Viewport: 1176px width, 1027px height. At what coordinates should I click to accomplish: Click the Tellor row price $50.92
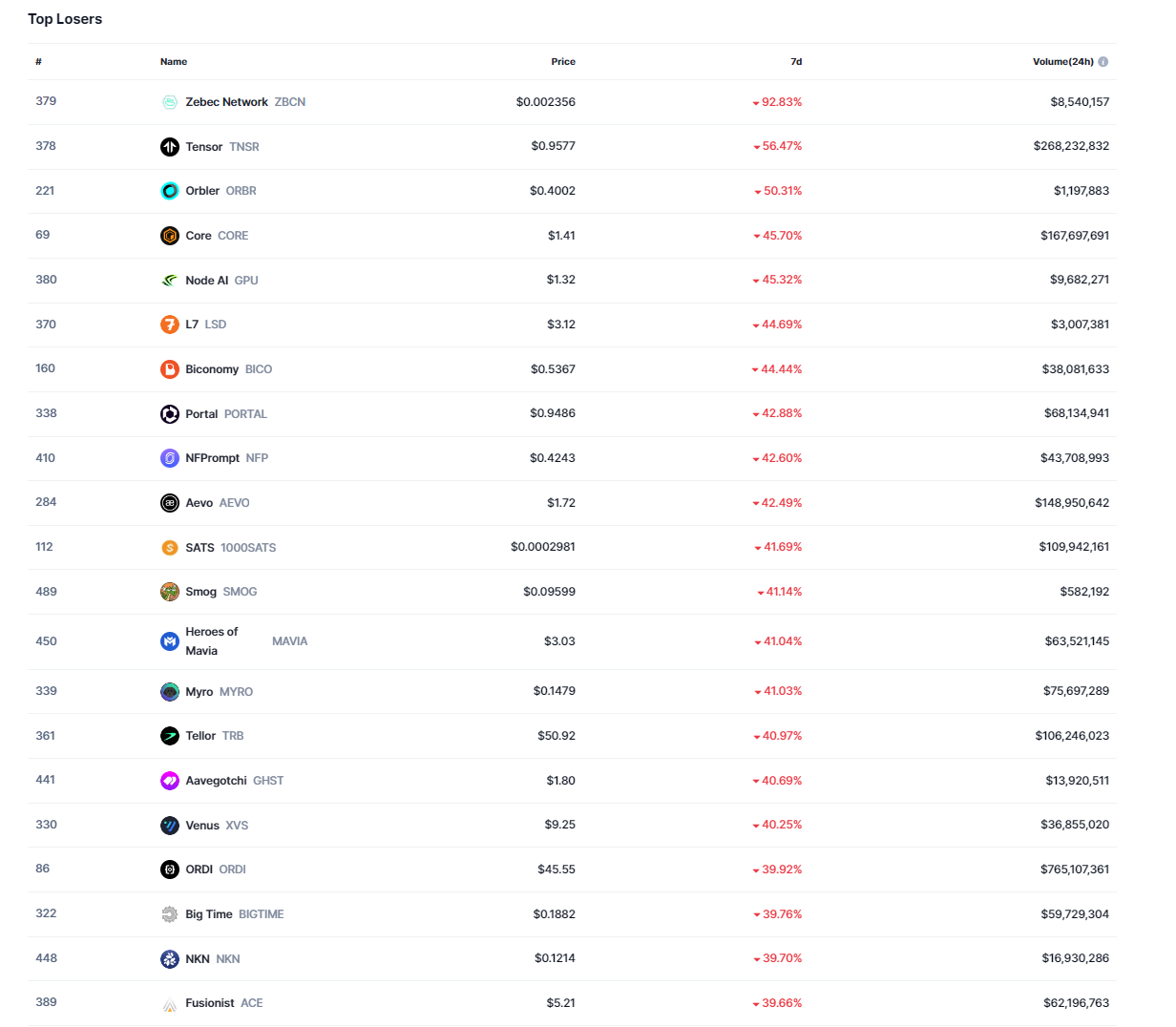(x=556, y=736)
